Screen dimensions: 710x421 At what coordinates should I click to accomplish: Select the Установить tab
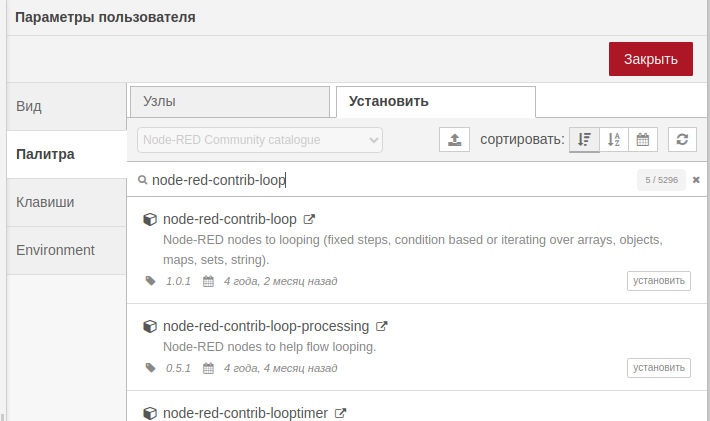pyautogui.click(x=435, y=102)
